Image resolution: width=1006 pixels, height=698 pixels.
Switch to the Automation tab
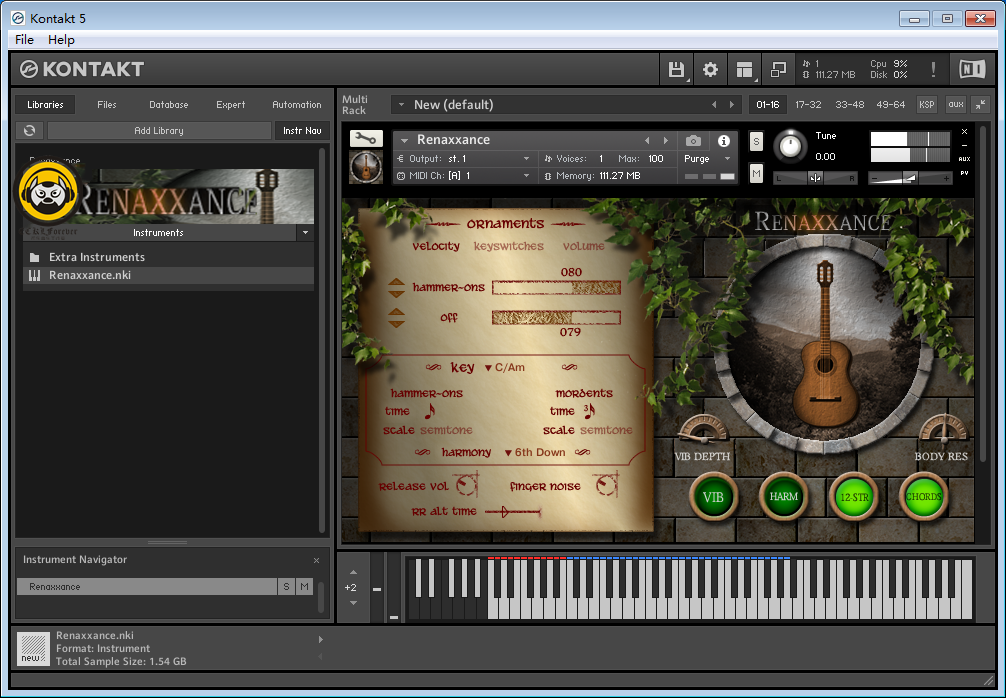297,105
